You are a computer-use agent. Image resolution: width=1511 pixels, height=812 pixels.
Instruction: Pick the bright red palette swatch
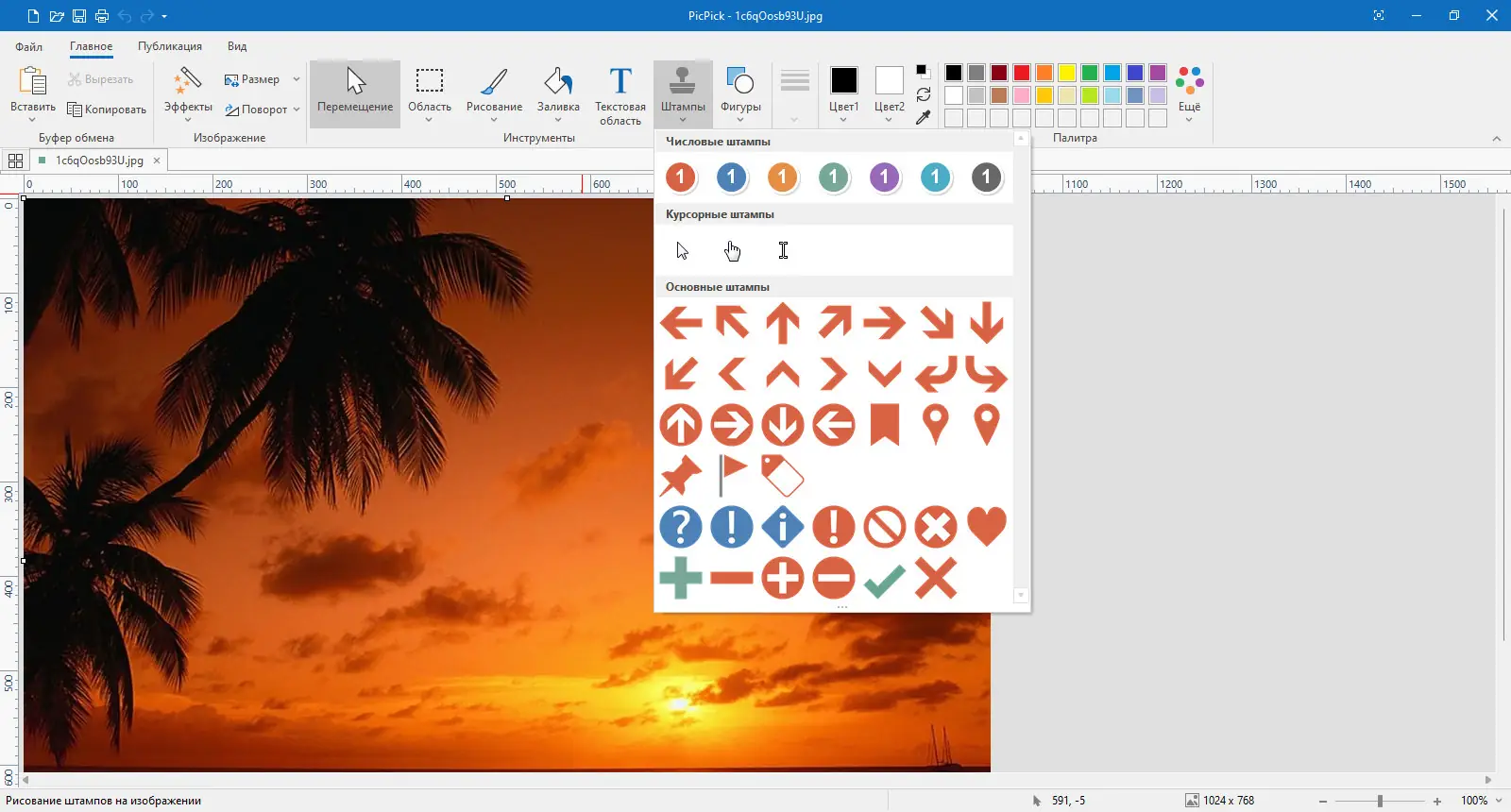click(x=1022, y=73)
